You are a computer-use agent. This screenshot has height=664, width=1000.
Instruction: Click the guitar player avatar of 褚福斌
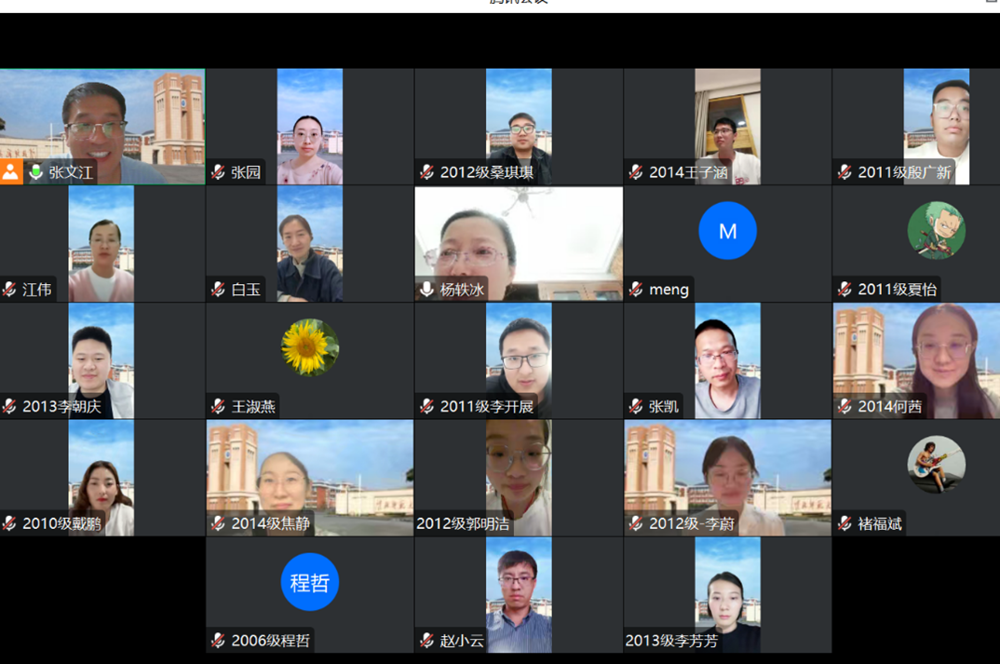tap(936, 464)
